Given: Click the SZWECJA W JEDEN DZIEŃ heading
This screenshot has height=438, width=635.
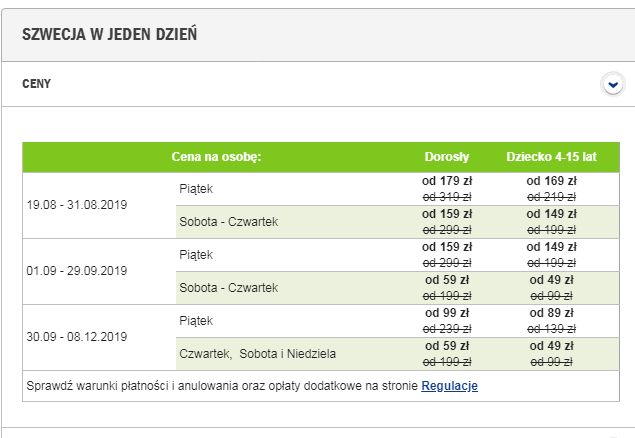Looking at the screenshot, I should [109, 34].
